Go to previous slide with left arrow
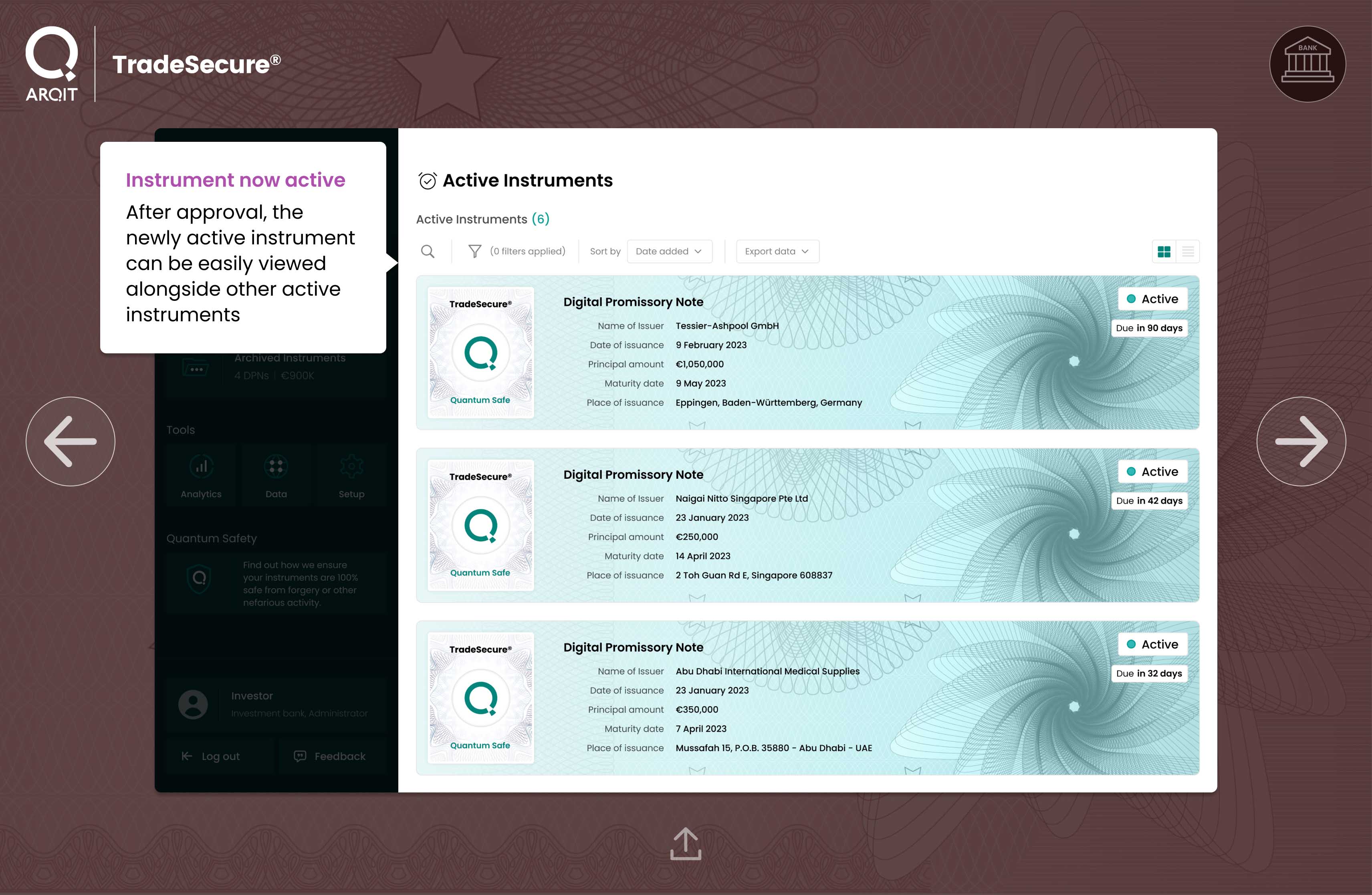The height and width of the screenshot is (895, 1372). (x=71, y=441)
